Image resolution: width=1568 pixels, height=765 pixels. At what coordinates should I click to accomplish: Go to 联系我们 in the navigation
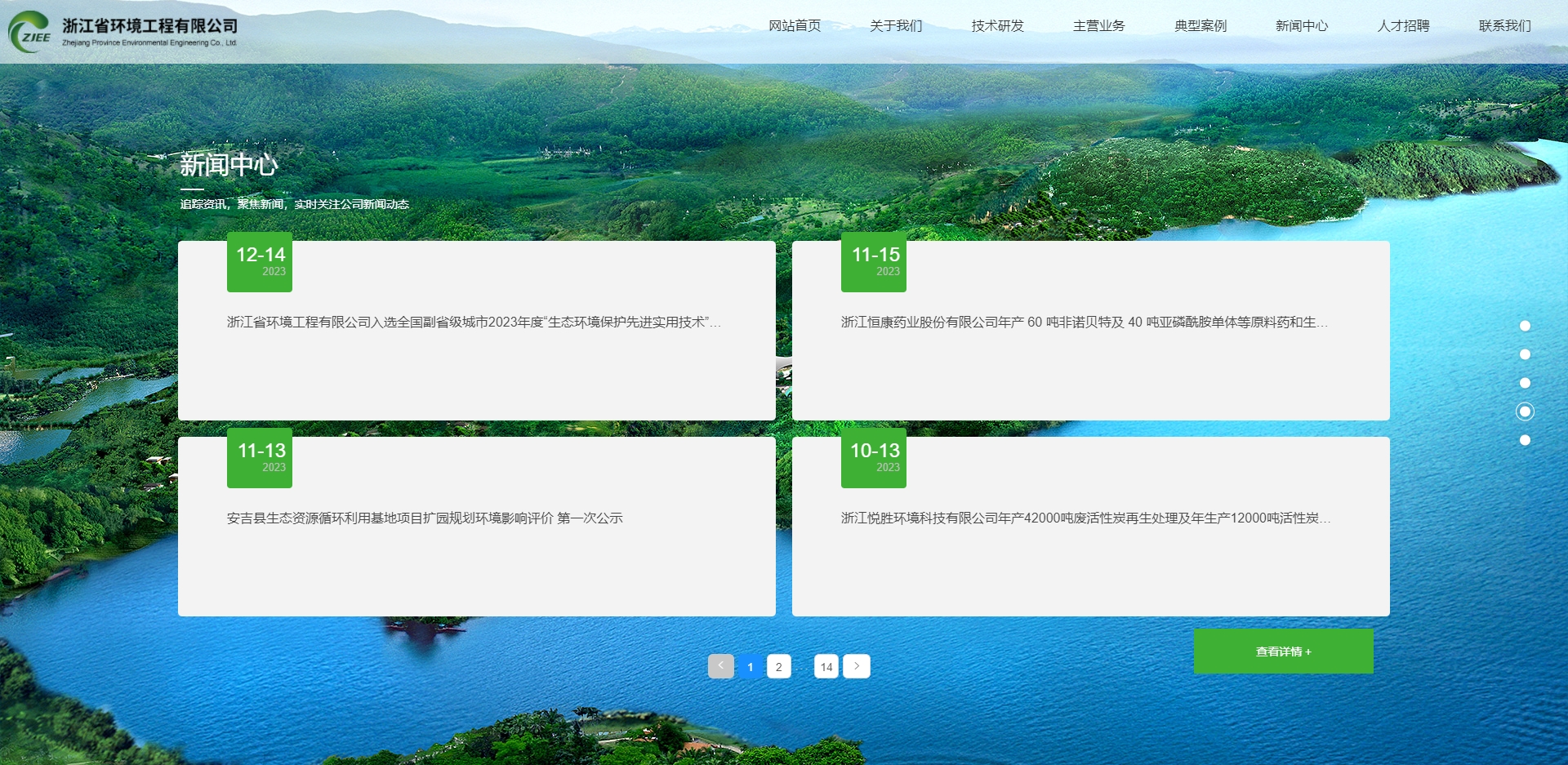tap(1504, 26)
